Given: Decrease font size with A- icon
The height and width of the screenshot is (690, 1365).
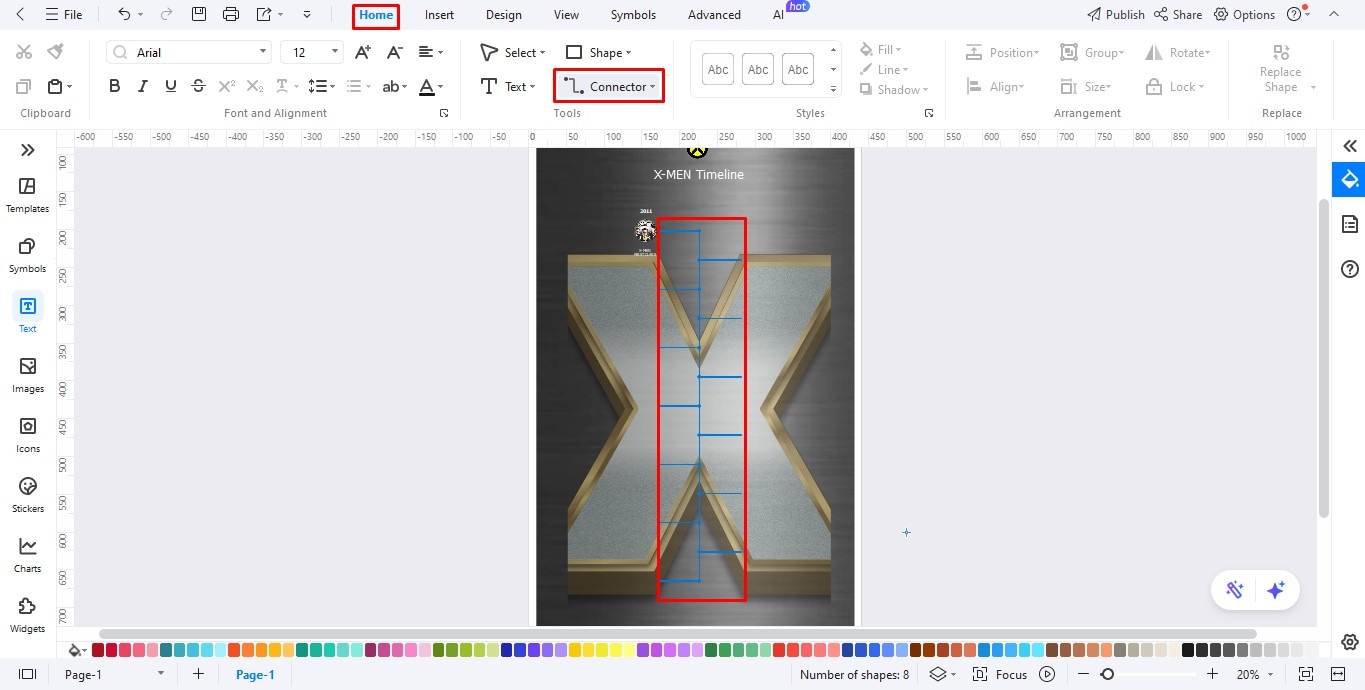Looking at the screenshot, I should click(395, 52).
